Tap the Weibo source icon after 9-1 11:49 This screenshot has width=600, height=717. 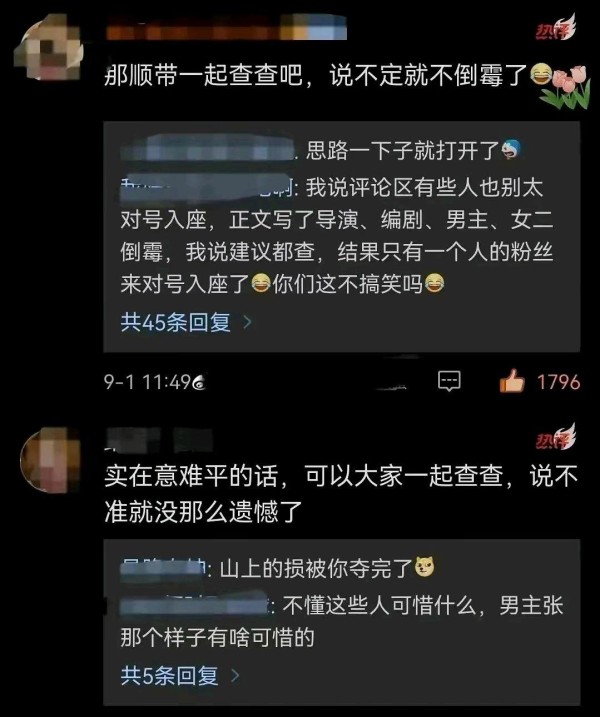tap(199, 382)
